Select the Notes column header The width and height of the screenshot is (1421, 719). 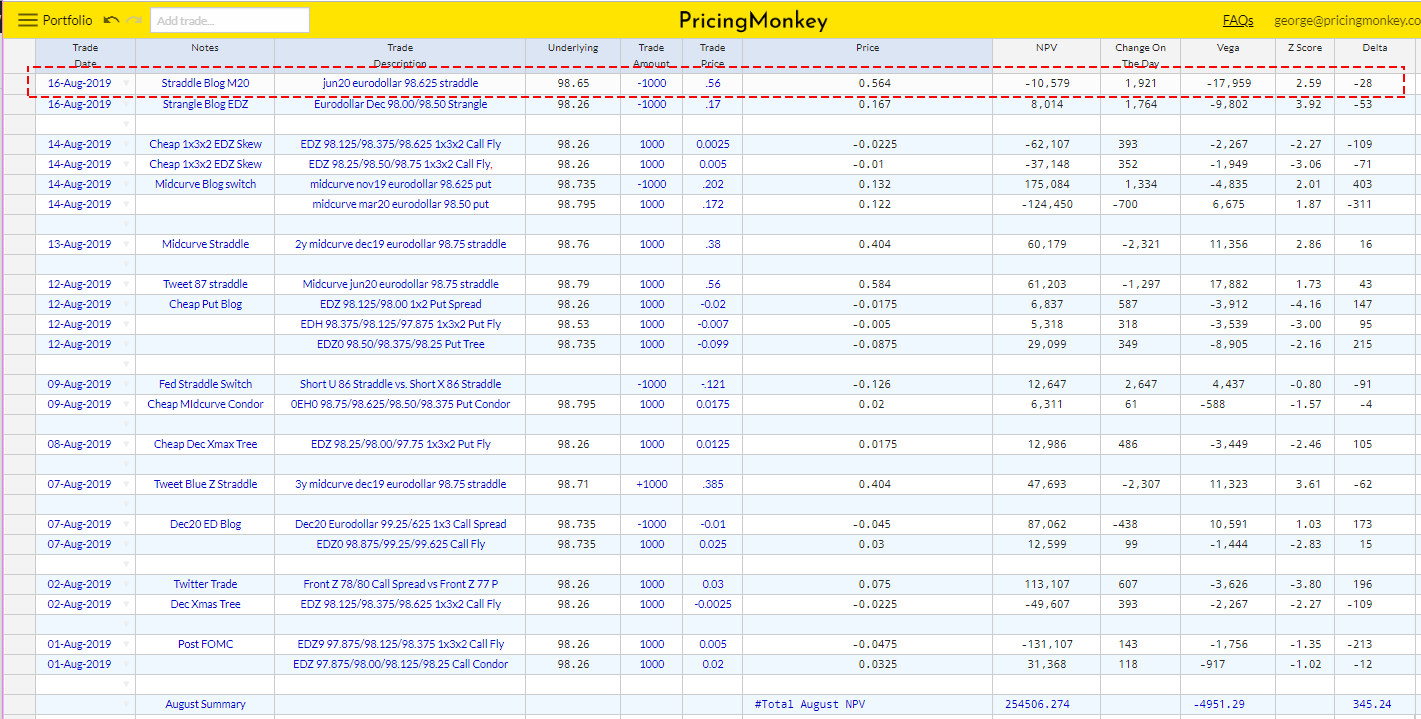tap(205, 55)
